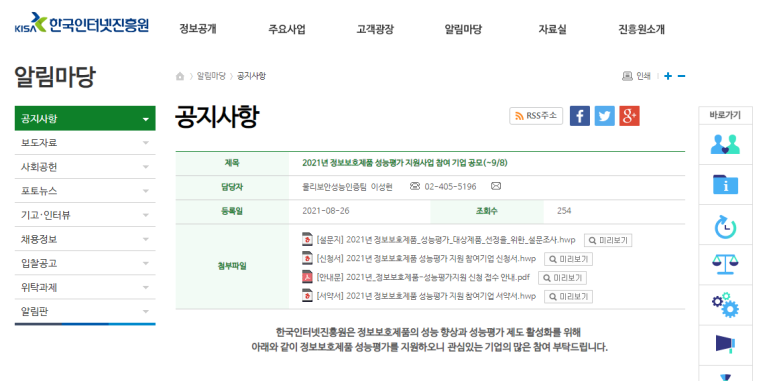Expand the 입찰공고 sidebar arrow

click(x=145, y=263)
